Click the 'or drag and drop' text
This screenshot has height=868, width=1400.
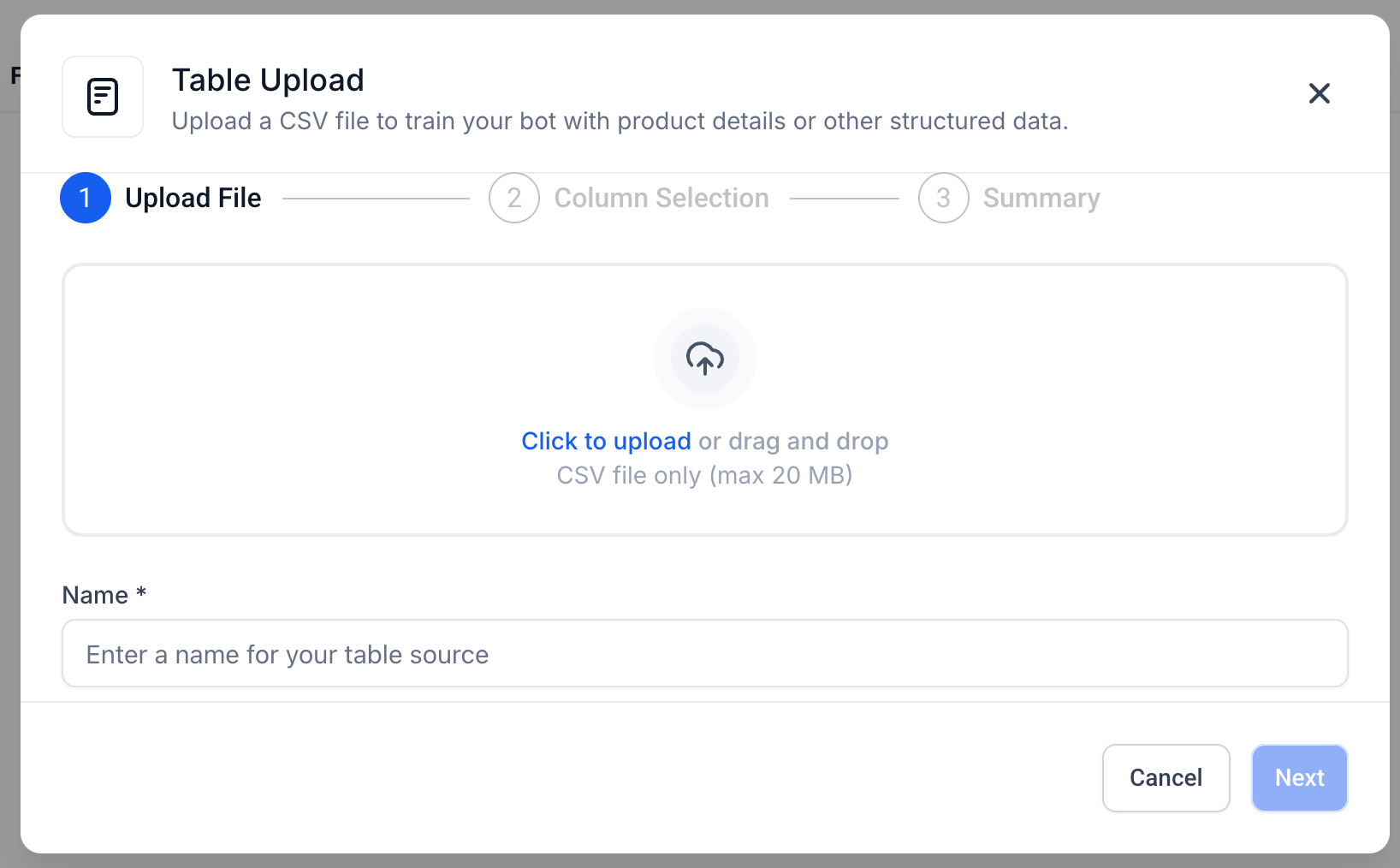(x=793, y=441)
